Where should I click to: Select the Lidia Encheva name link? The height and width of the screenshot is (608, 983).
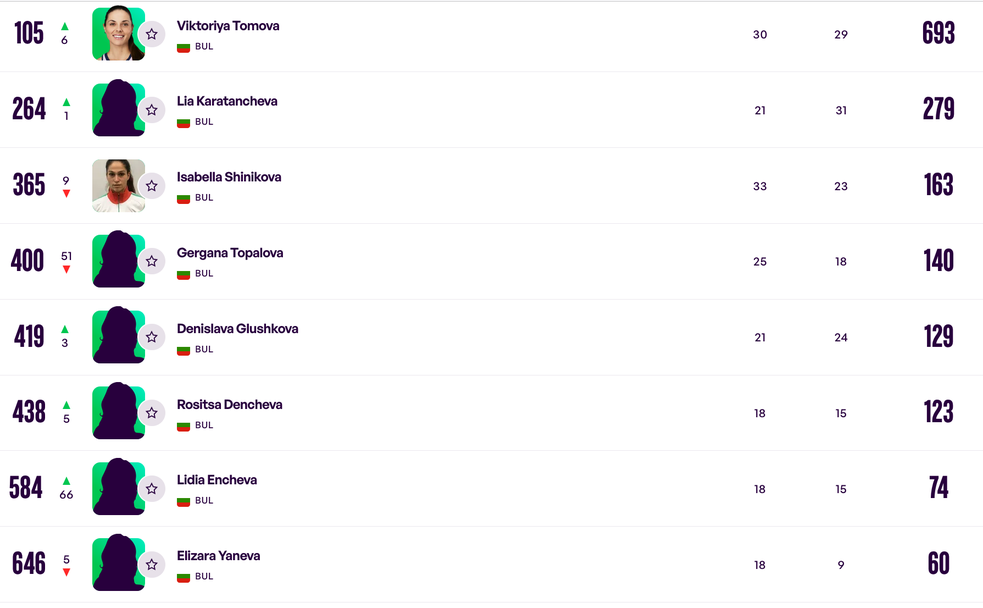tap(217, 480)
